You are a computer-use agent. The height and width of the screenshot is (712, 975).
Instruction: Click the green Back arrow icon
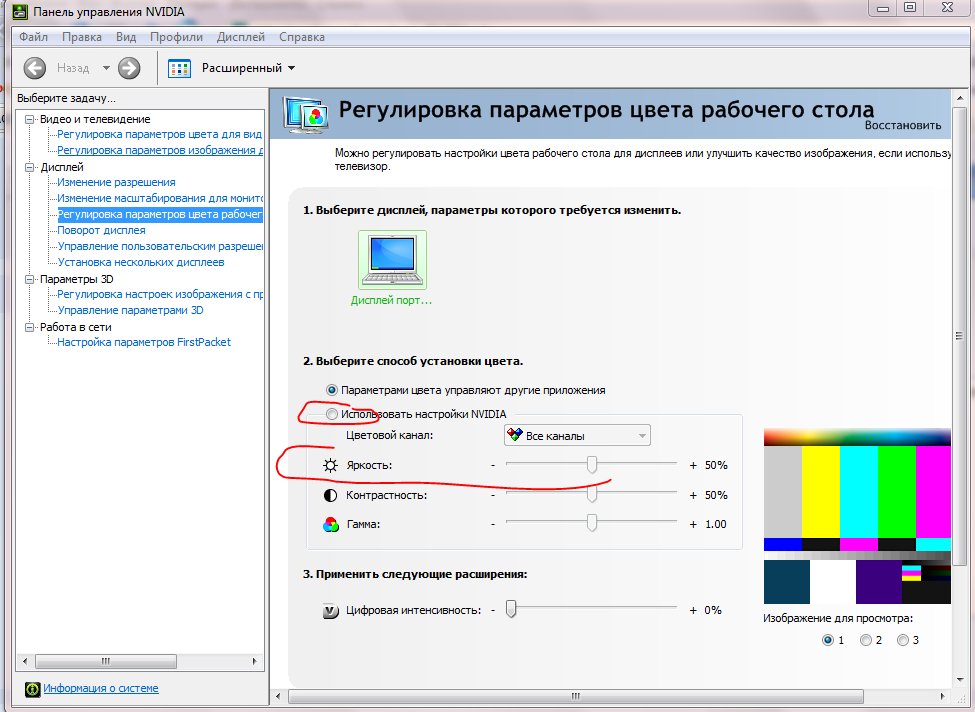pos(35,68)
